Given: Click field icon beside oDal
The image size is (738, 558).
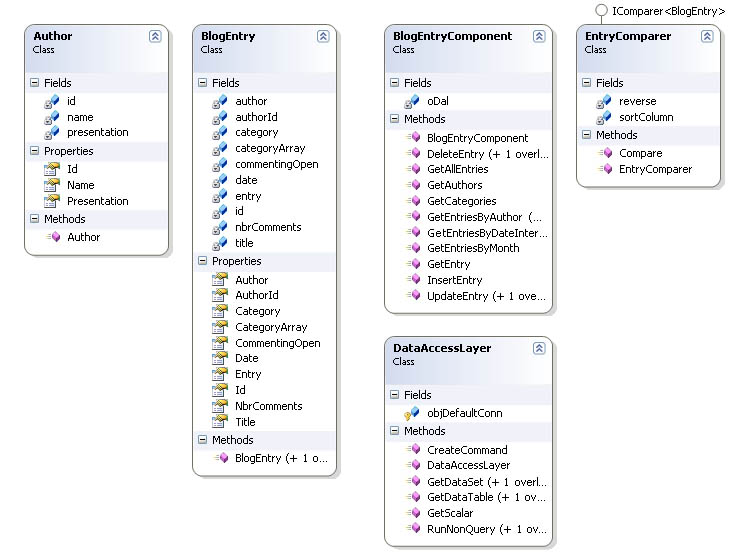Looking at the screenshot, I should click(x=412, y=101).
